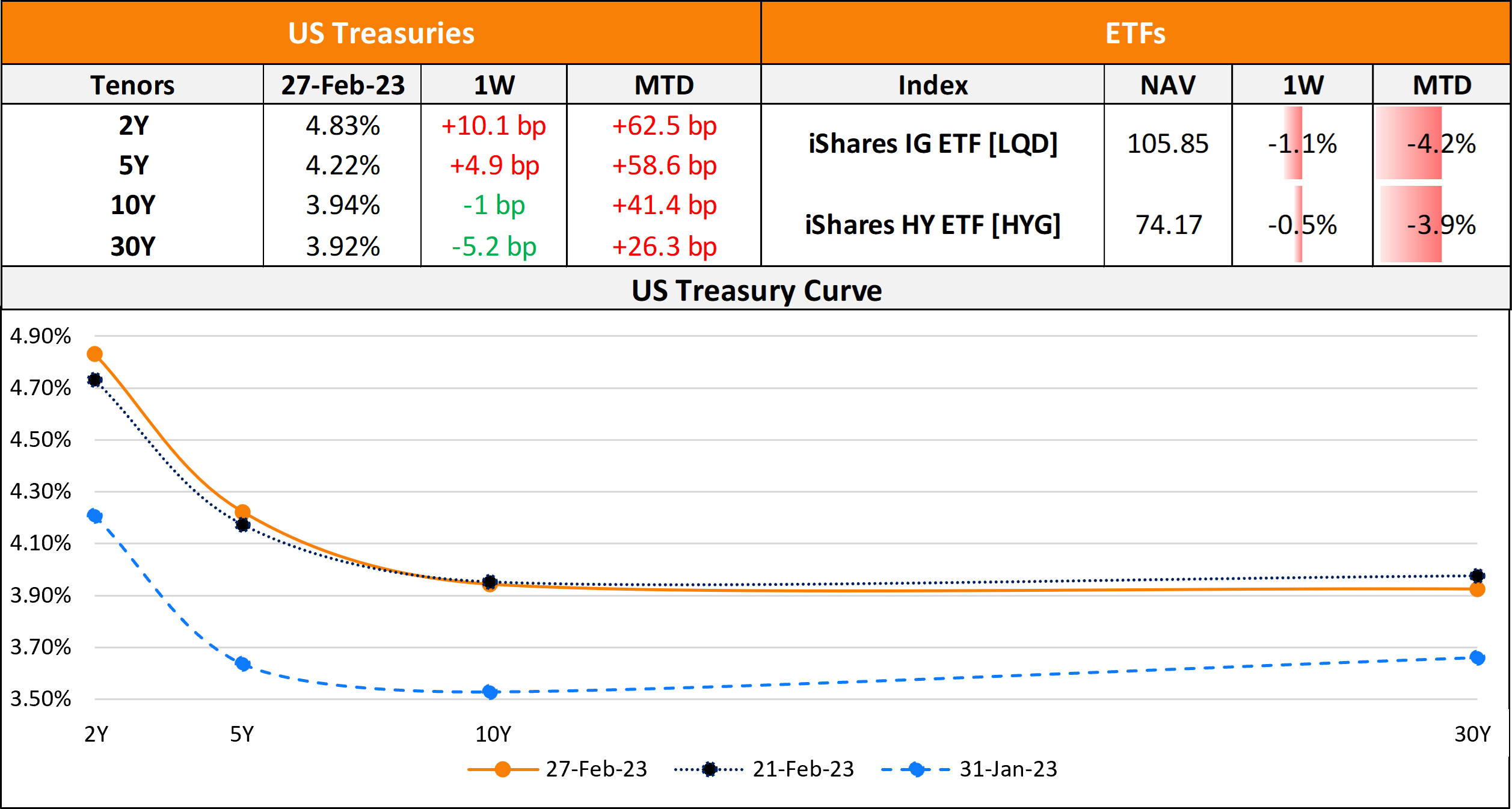Select the ETFs header
This screenshot has width=1512, height=809.
pyautogui.click(x=1136, y=33)
